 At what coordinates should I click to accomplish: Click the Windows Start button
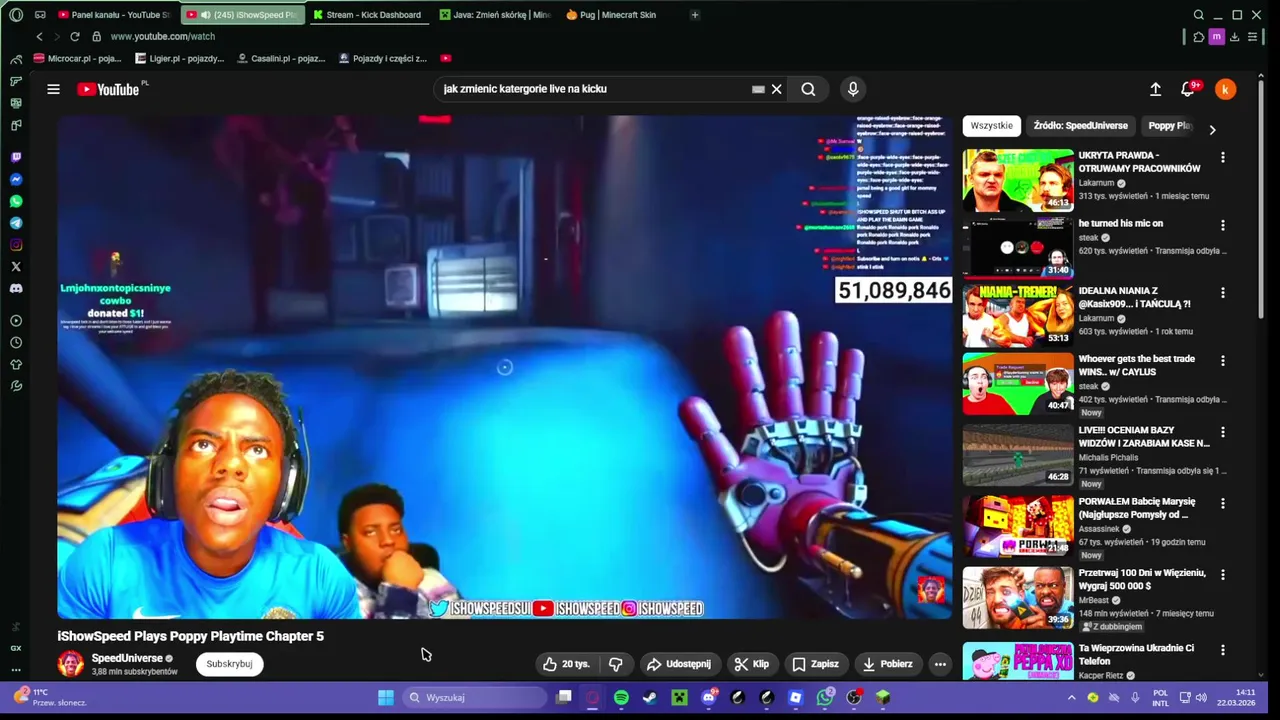[x=386, y=697]
